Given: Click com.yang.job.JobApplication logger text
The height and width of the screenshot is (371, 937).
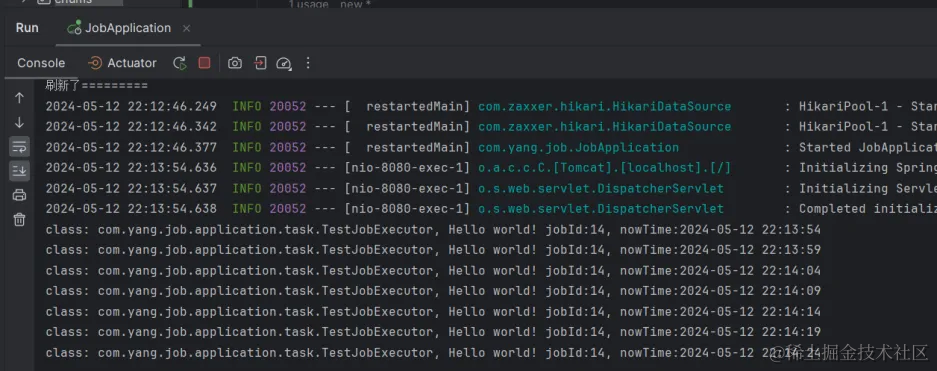Looking at the screenshot, I should pos(578,148).
